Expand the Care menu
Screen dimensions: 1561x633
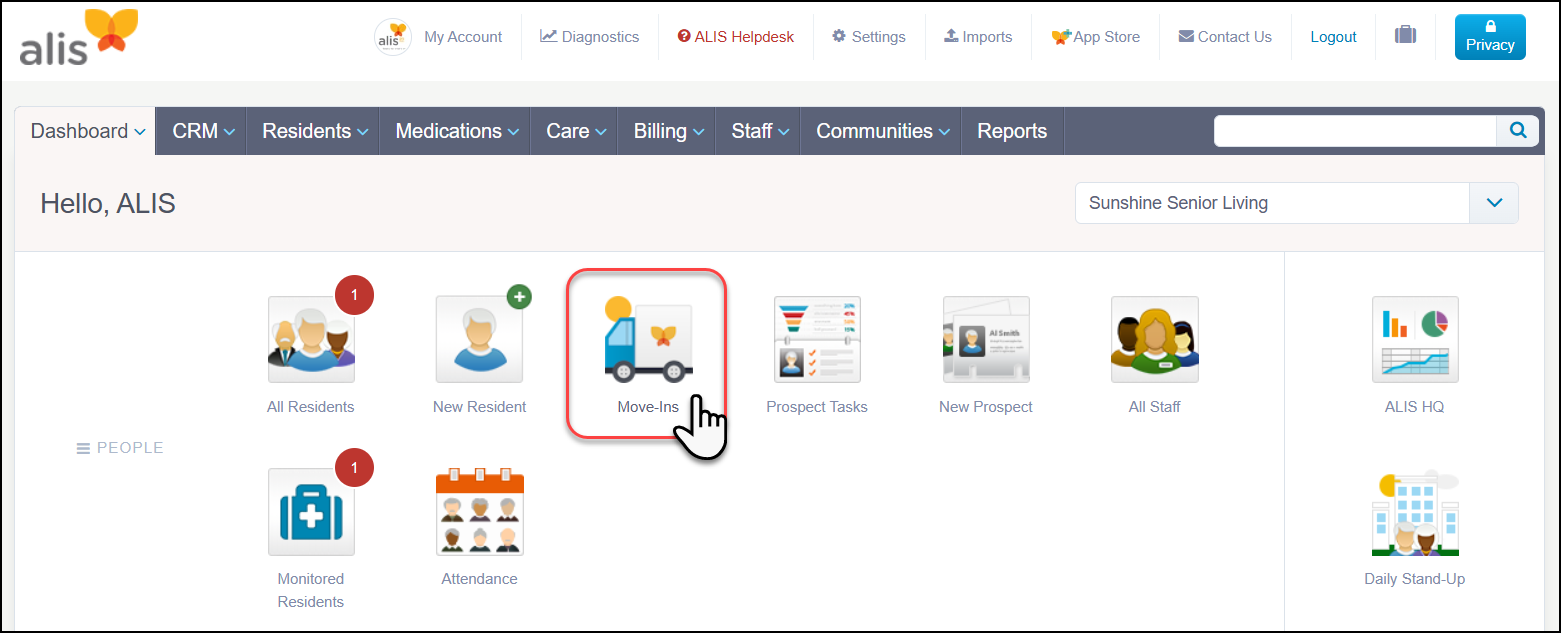pyautogui.click(x=576, y=131)
